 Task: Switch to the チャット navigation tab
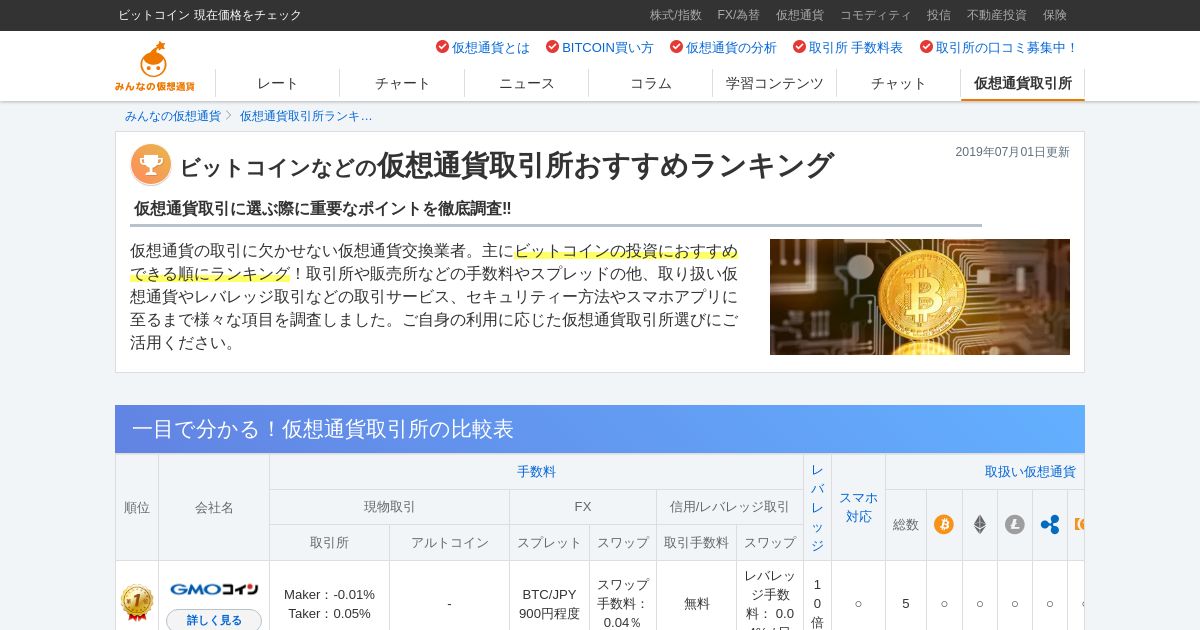pyautogui.click(x=898, y=83)
